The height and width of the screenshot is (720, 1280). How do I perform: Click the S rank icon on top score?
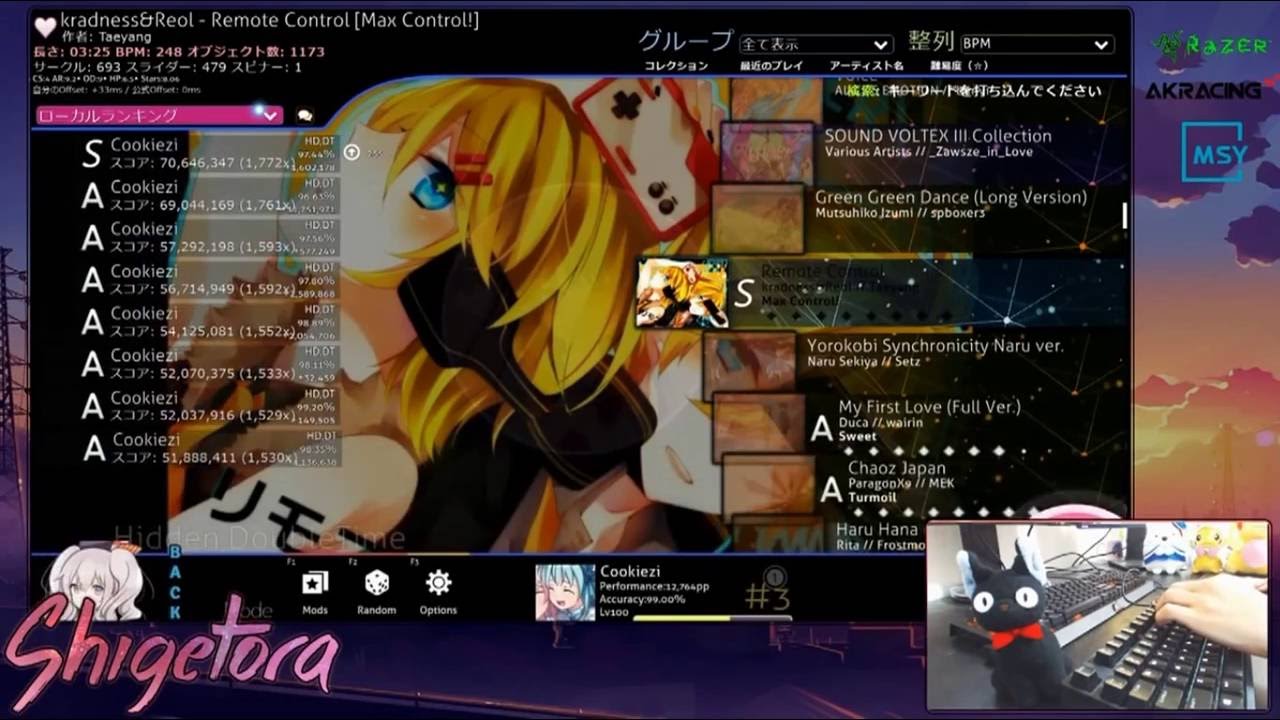tap(92, 154)
